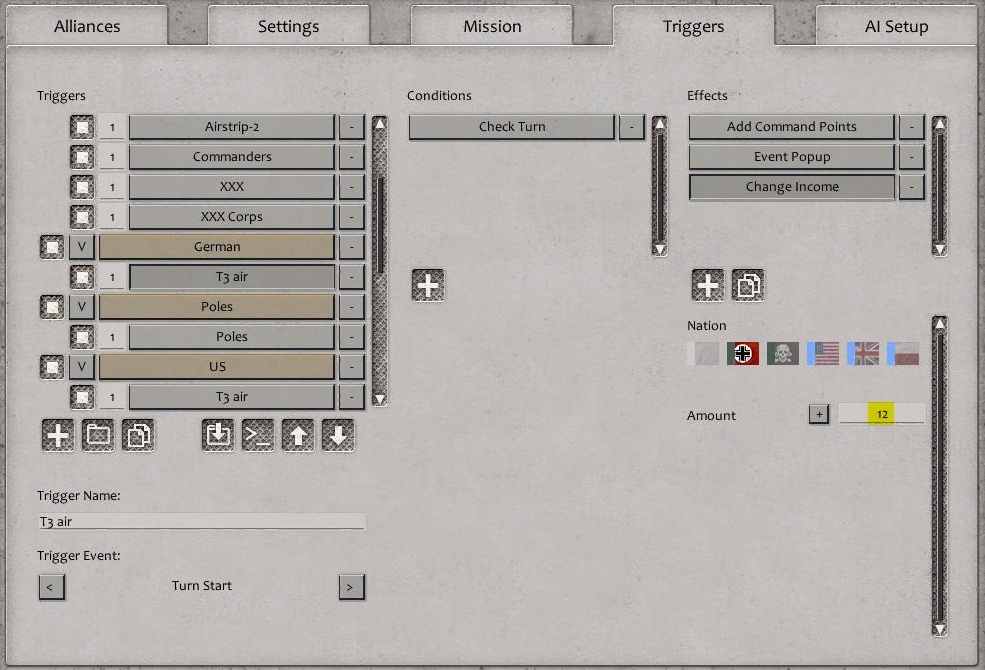Screen dimensions: 985x670
Task: Select the XXX Corps trigger
Action: pos(232,217)
